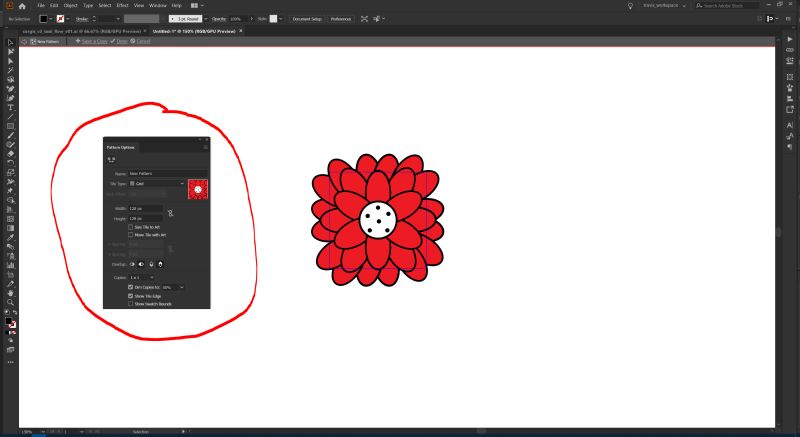Select the Eraser tool
The width and height of the screenshot is (800, 437).
click(x=10, y=154)
